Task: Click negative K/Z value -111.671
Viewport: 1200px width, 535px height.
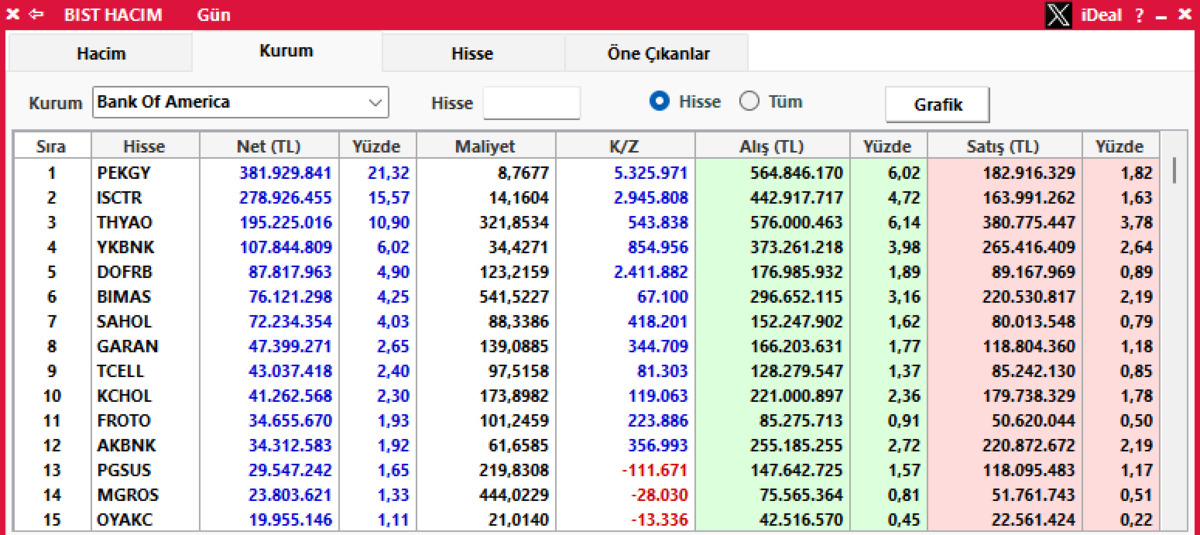Action: pos(656,470)
